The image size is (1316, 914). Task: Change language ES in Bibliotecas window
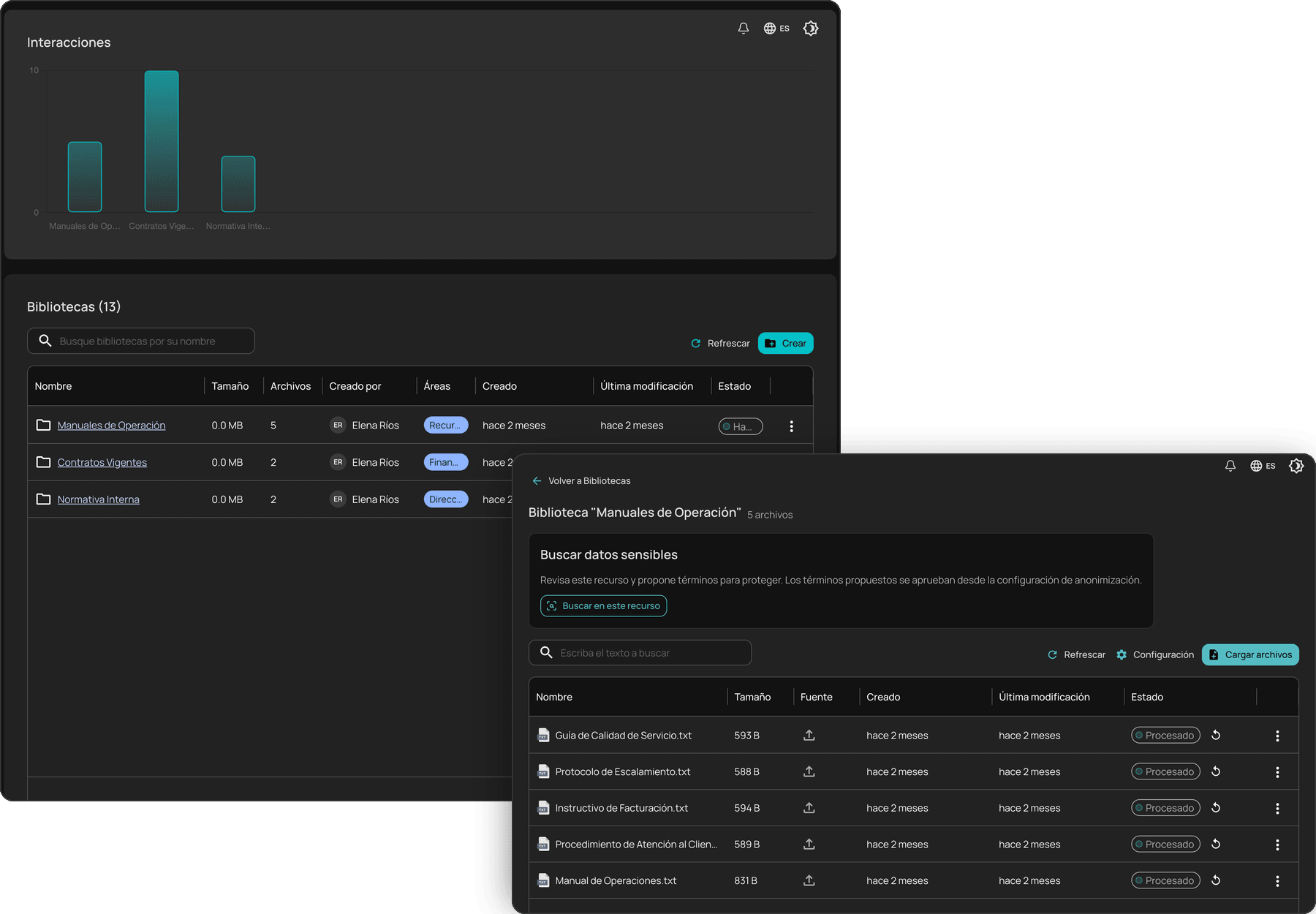click(x=776, y=29)
